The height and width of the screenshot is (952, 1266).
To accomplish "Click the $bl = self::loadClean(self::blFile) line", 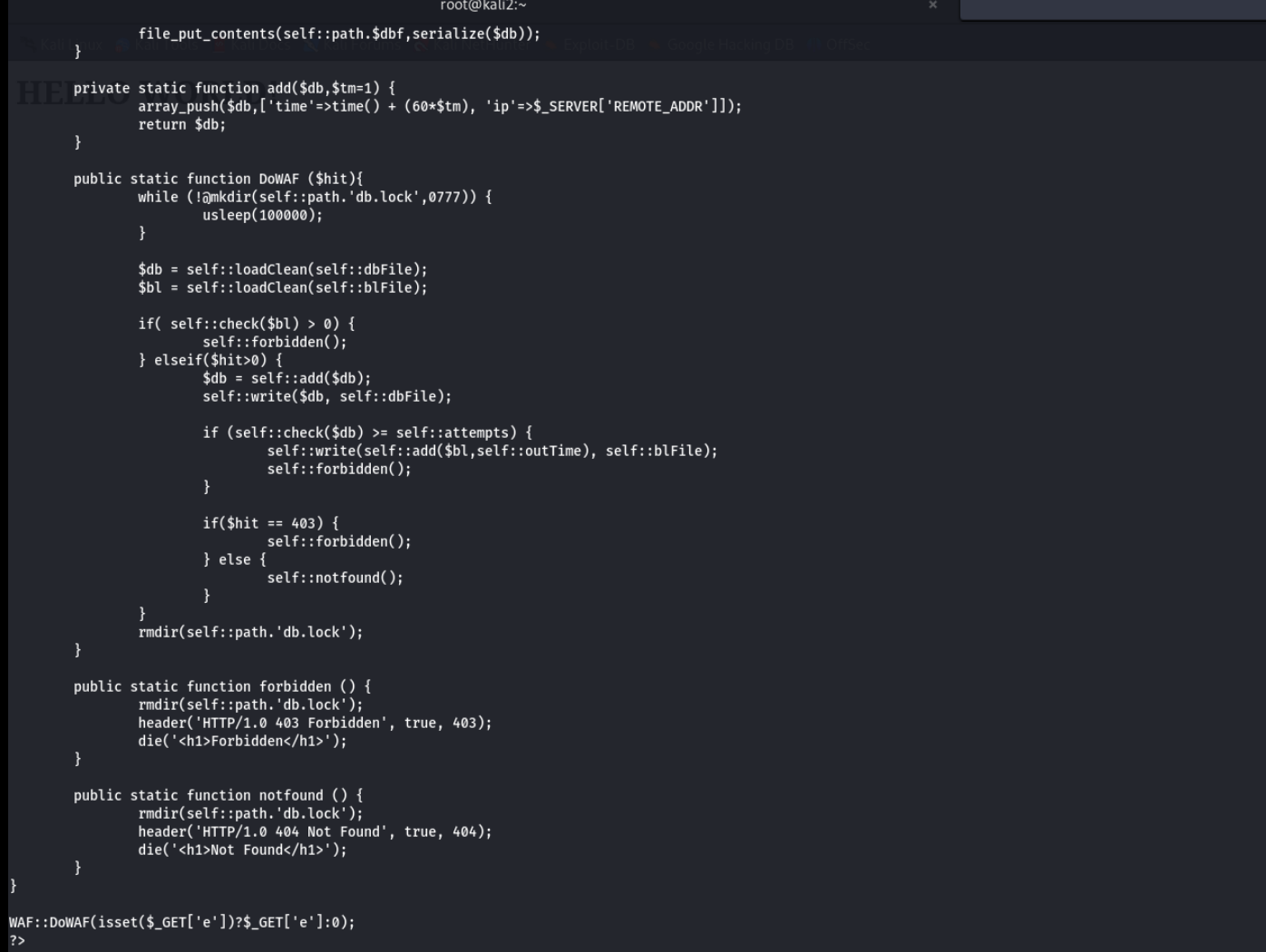I will (282, 287).
